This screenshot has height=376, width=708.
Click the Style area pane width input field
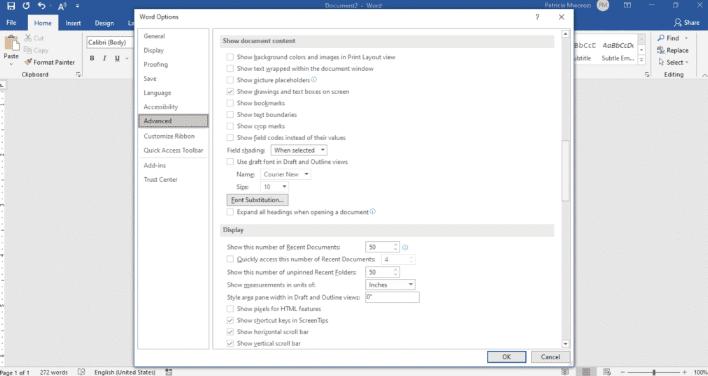tap(392, 297)
